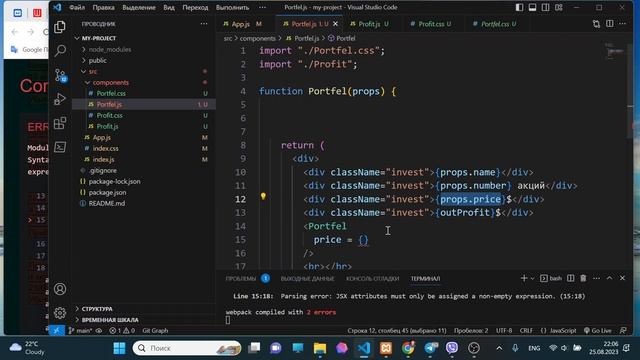Open the Source Control view
Screen dimensions: 640x360
coord(60,75)
